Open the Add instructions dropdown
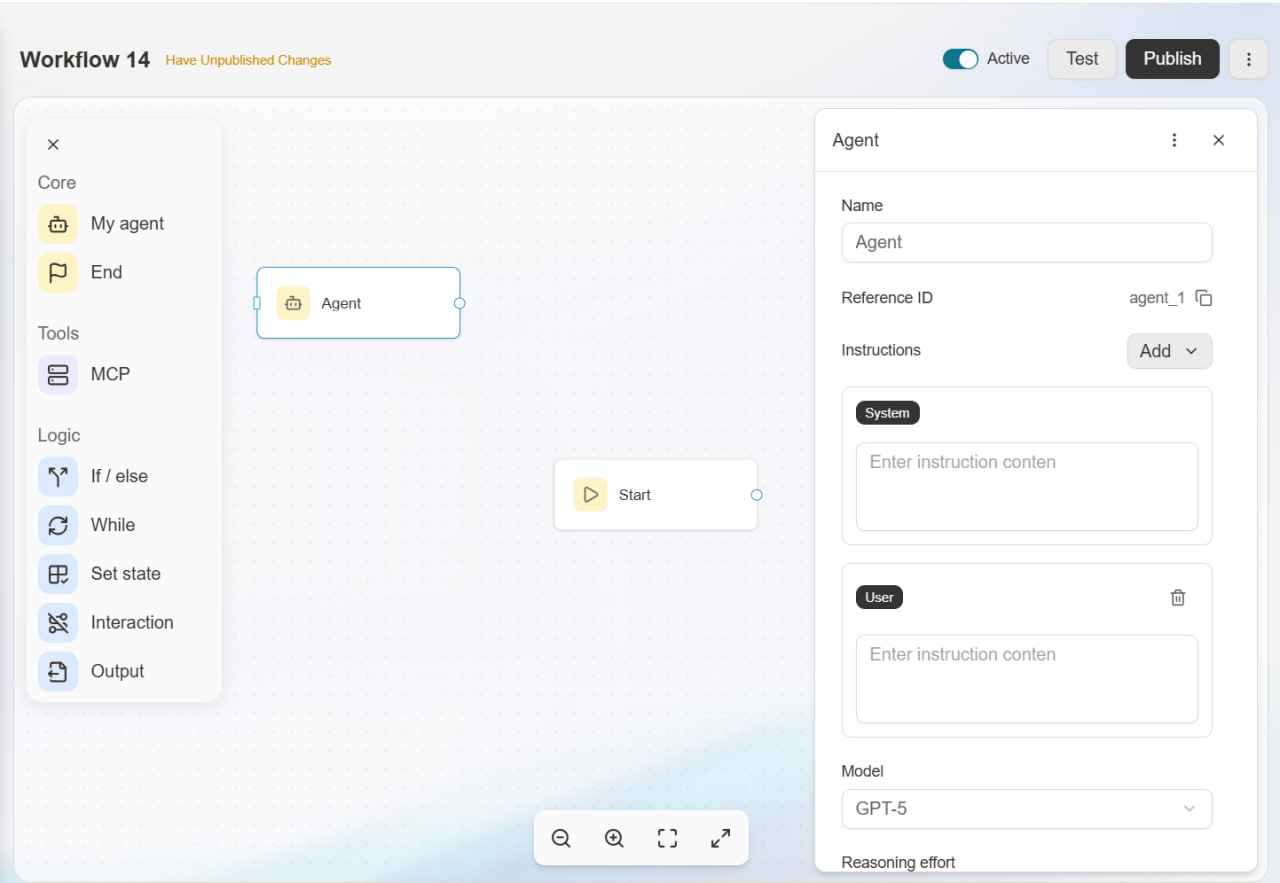1280x883 pixels. coord(1169,351)
